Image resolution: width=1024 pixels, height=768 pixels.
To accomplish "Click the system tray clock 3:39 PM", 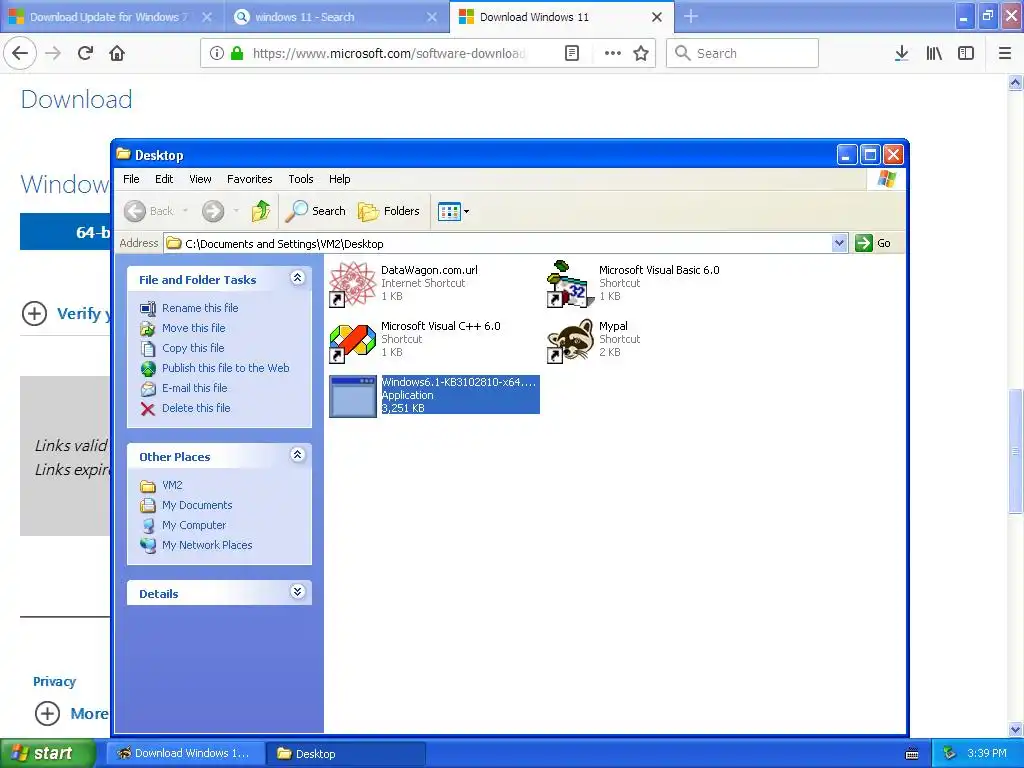I will point(987,753).
